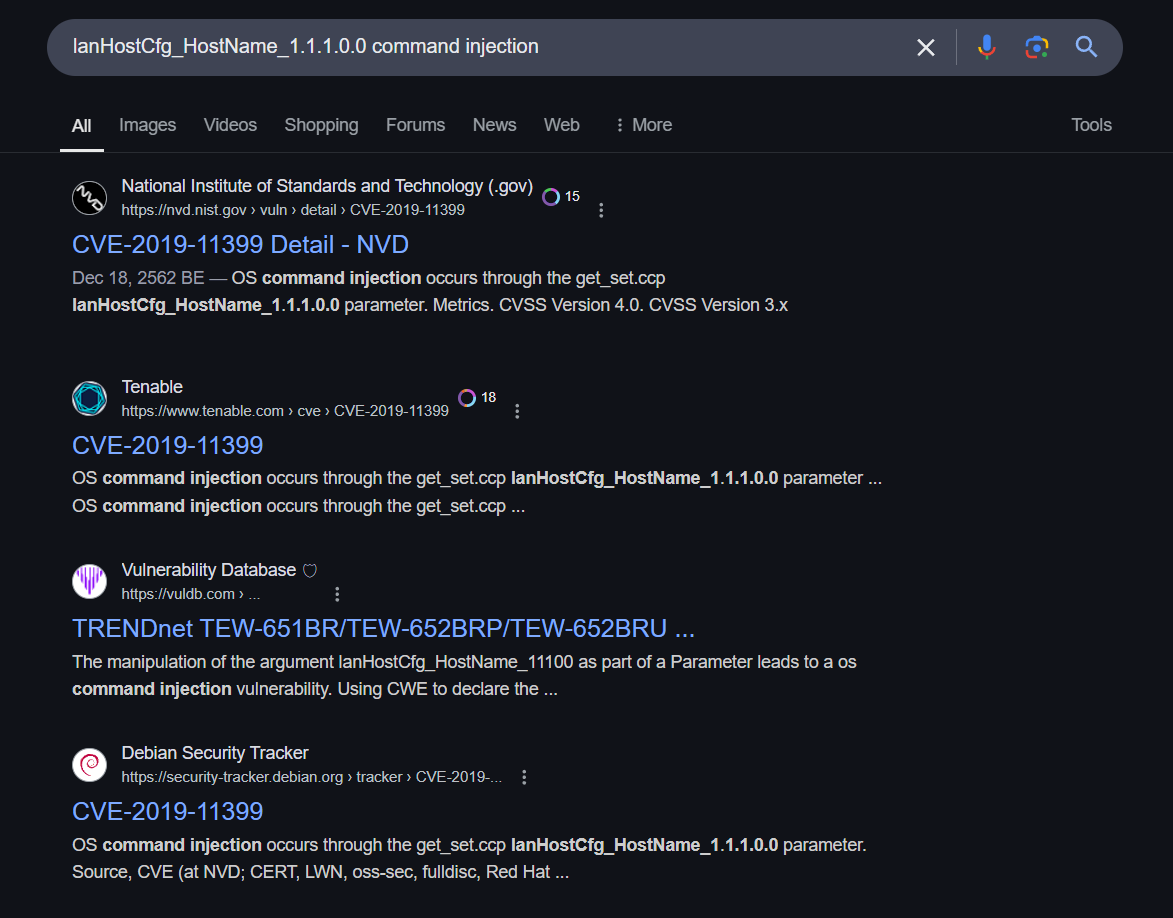Open more options for the vuldb.com result
Screen dimensions: 1173x918
coord(337,594)
